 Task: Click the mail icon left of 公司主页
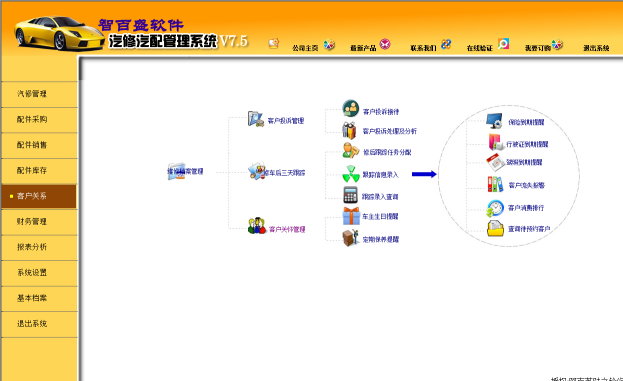pos(274,43)
